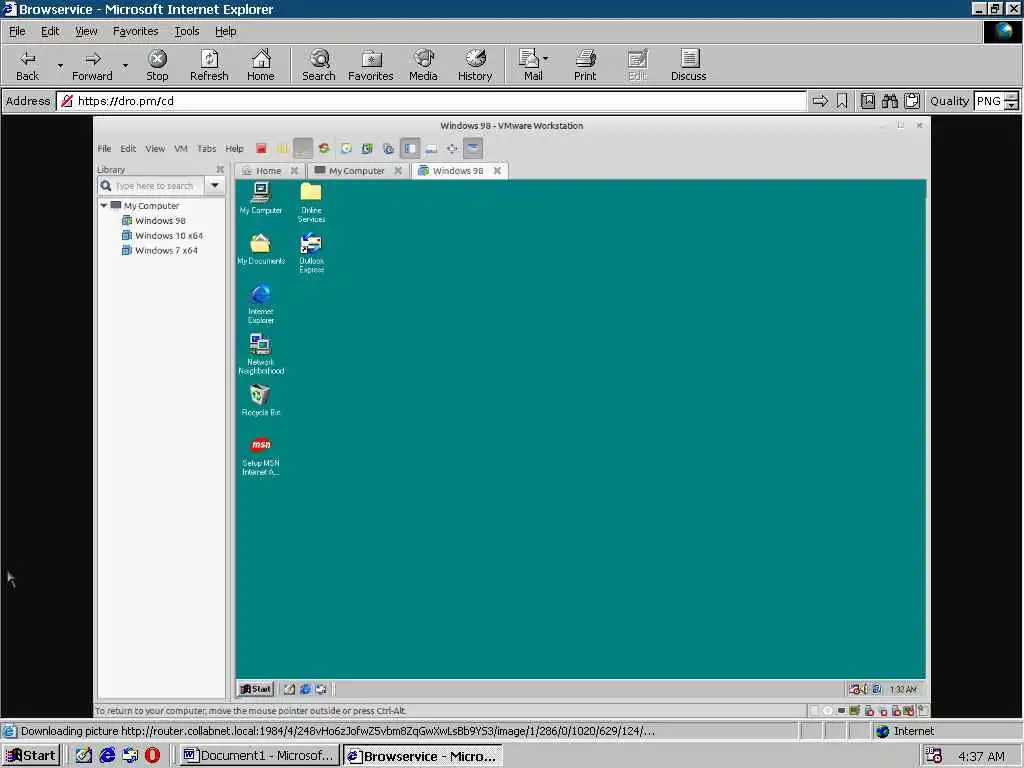Decrease Quality with the stepper down arrow

pyautogui.click(x=1011, y=106)
